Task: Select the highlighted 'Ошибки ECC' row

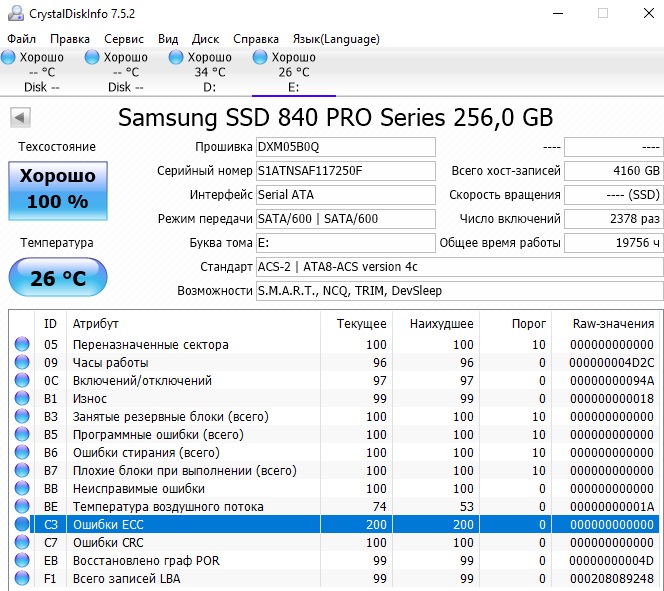Action: click(x=334, y=524)
